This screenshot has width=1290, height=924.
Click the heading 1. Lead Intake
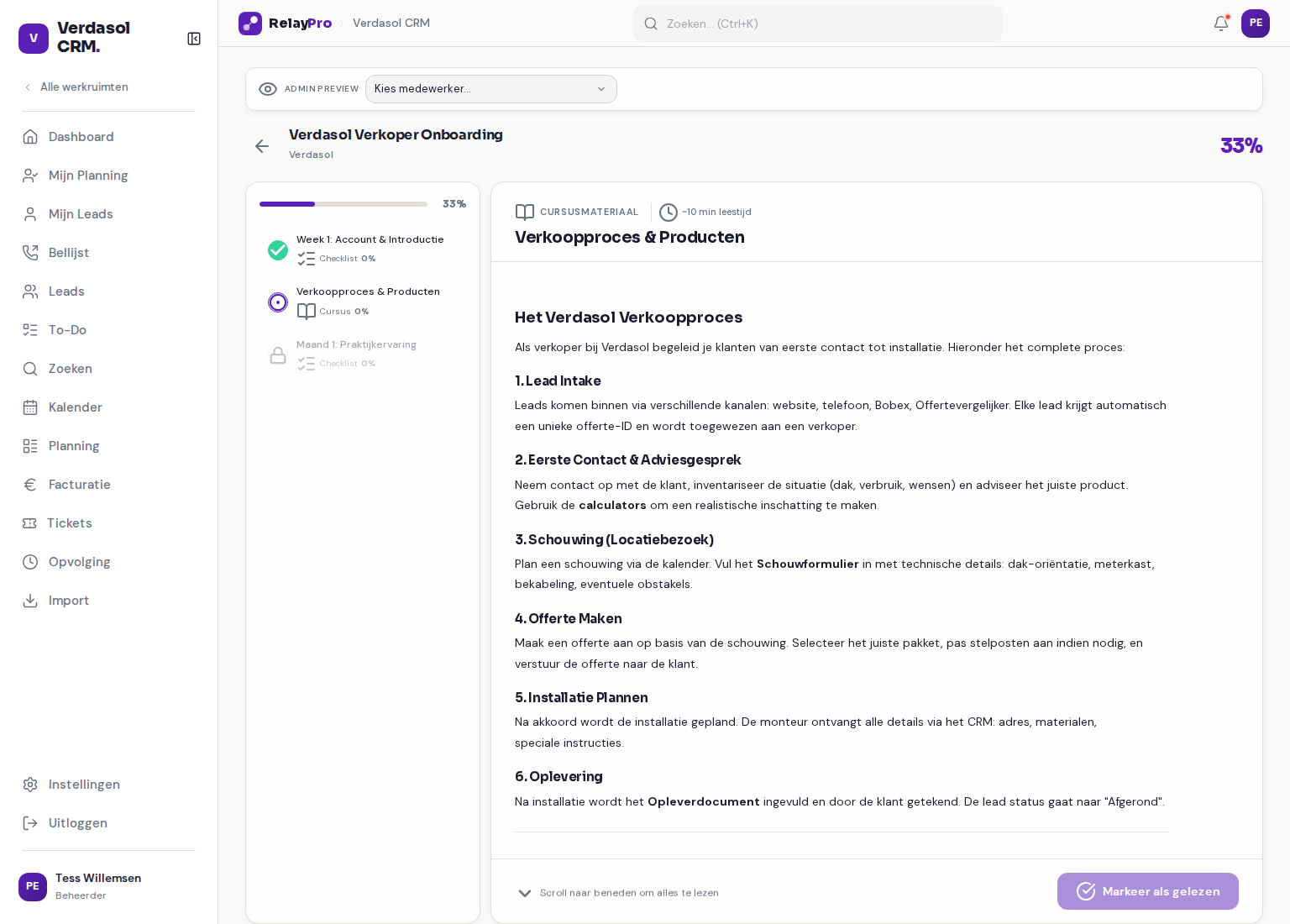click(x=558, y=381)
